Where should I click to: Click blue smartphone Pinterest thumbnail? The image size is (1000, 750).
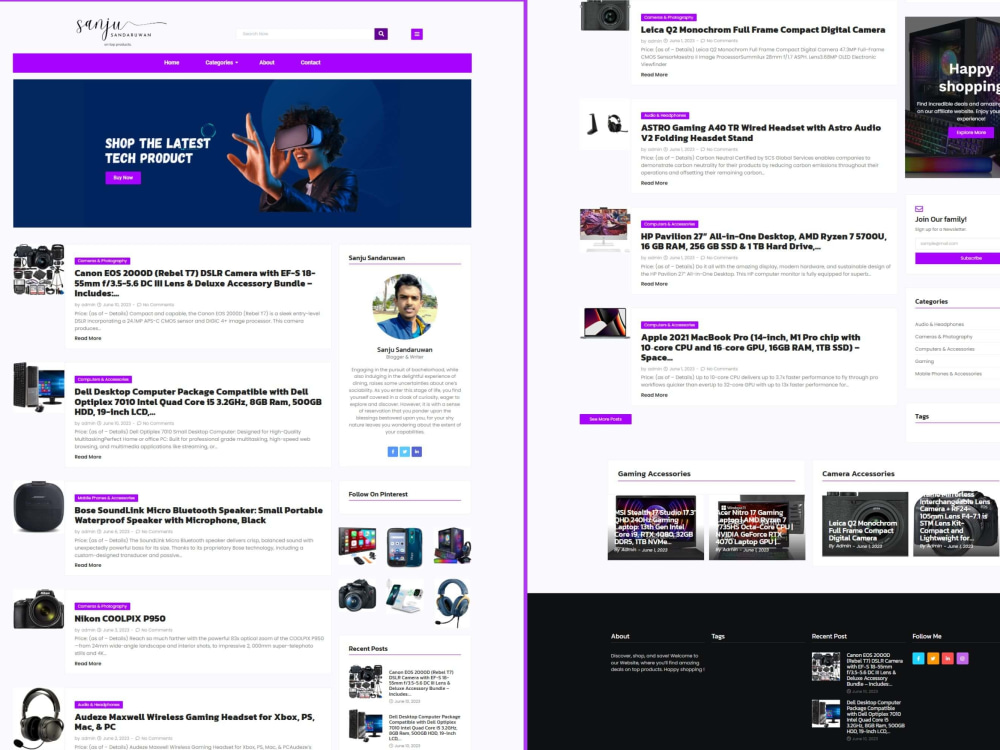[x=404, y=547]
